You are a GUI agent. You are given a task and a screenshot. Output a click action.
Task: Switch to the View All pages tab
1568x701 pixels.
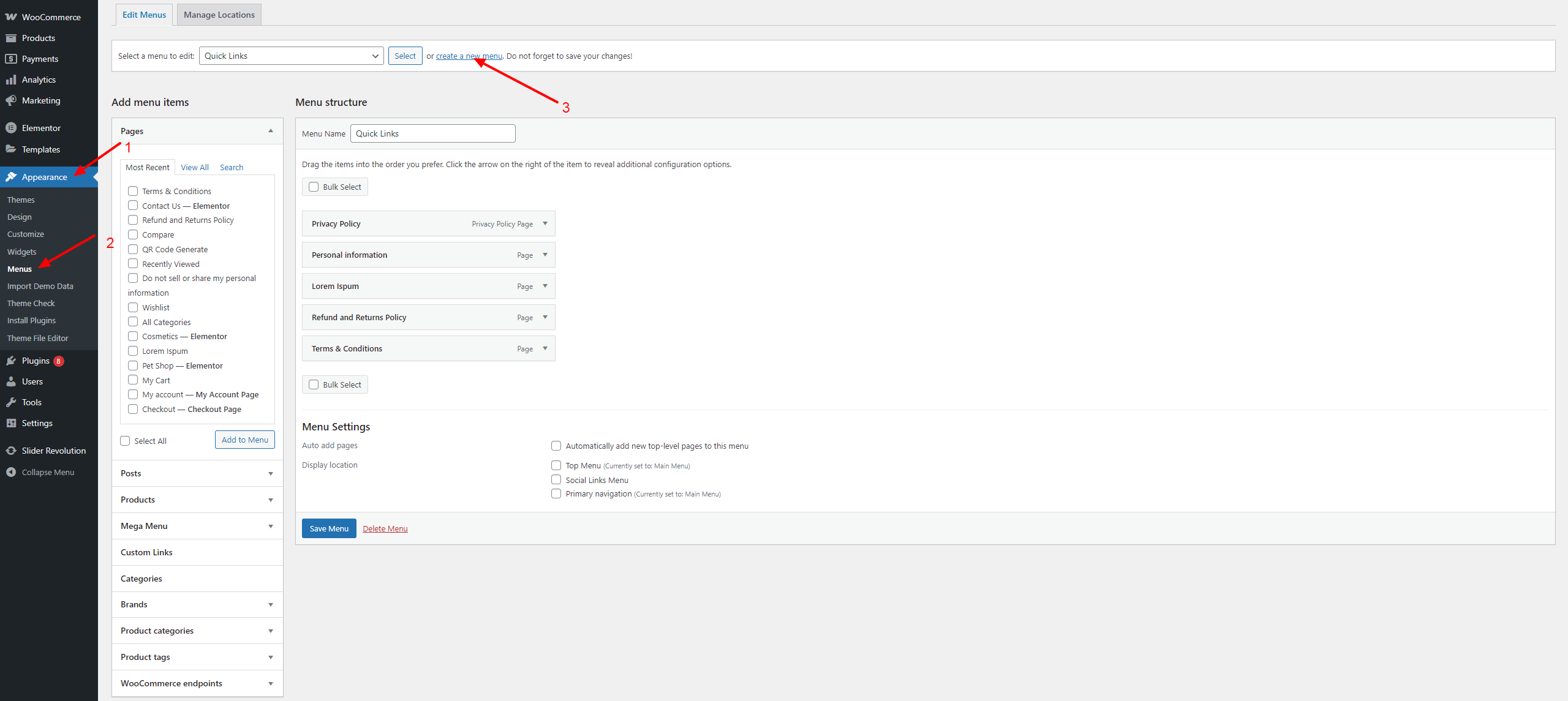(195, 167)
